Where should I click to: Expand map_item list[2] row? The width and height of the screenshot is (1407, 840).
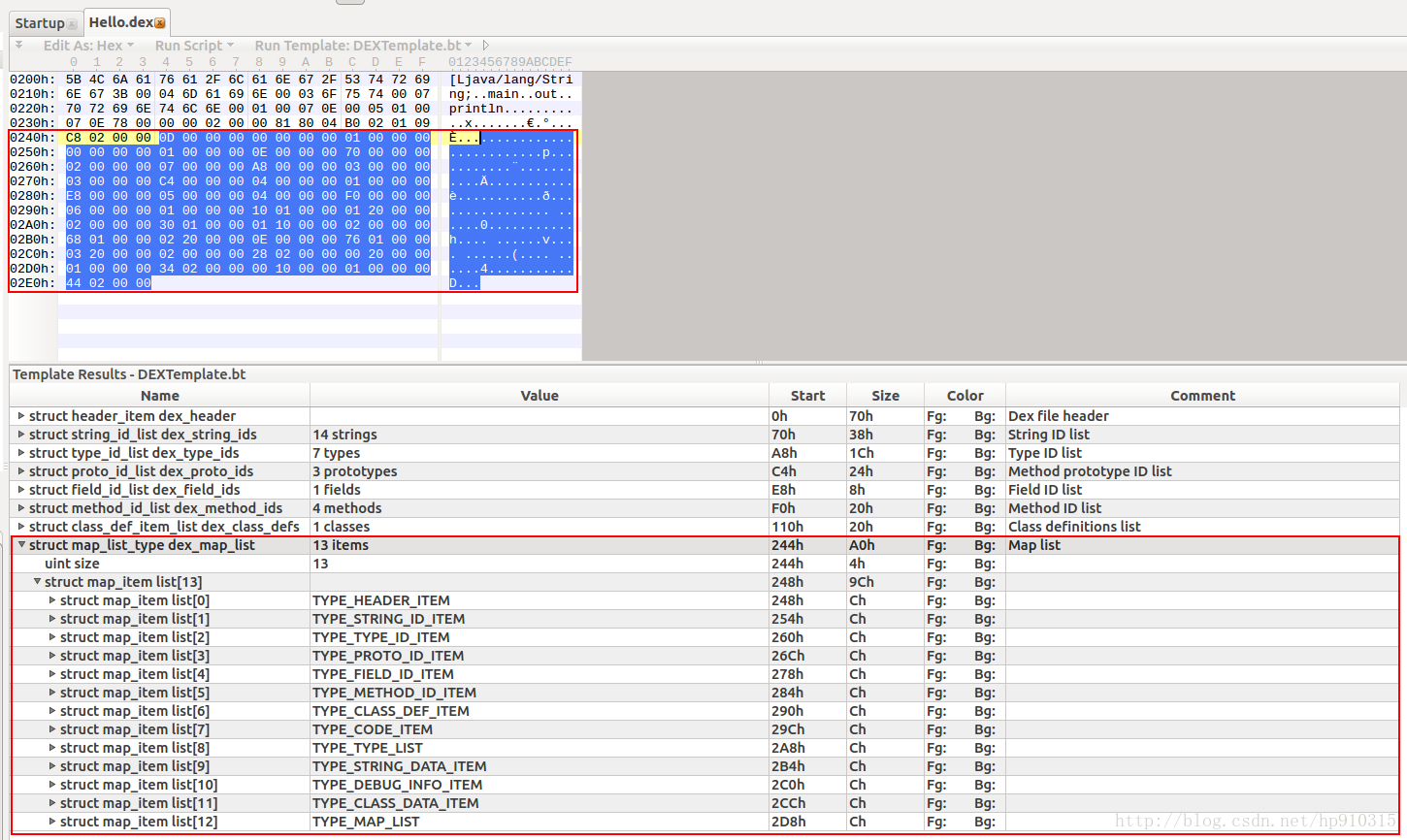(52, 637)
